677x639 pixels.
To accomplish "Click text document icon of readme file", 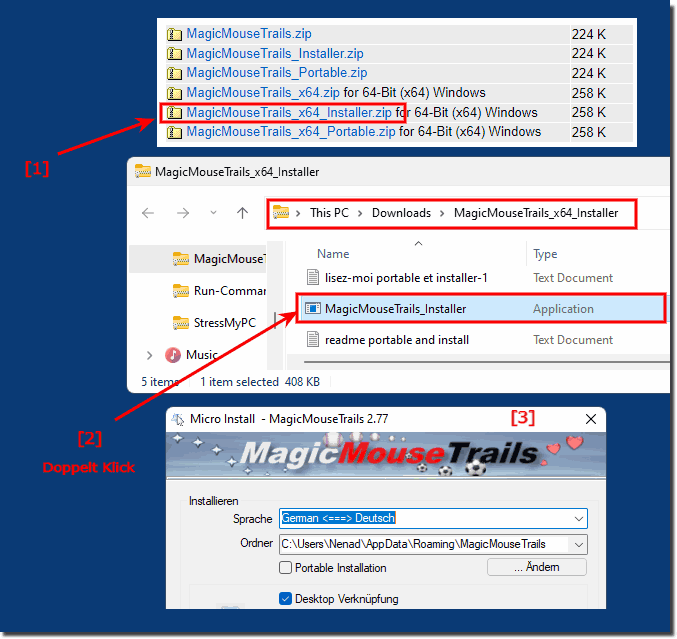I will coord(313,339).
